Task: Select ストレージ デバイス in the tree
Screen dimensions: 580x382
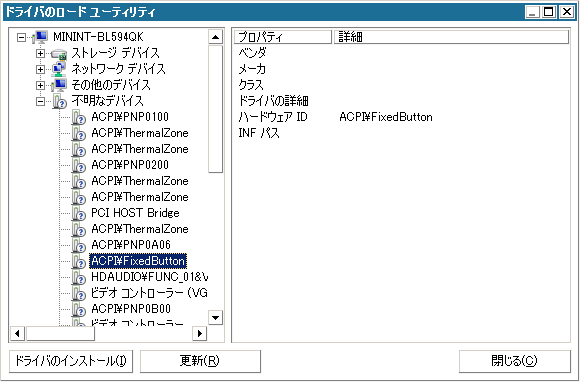Action: click(x=115, y=53)
